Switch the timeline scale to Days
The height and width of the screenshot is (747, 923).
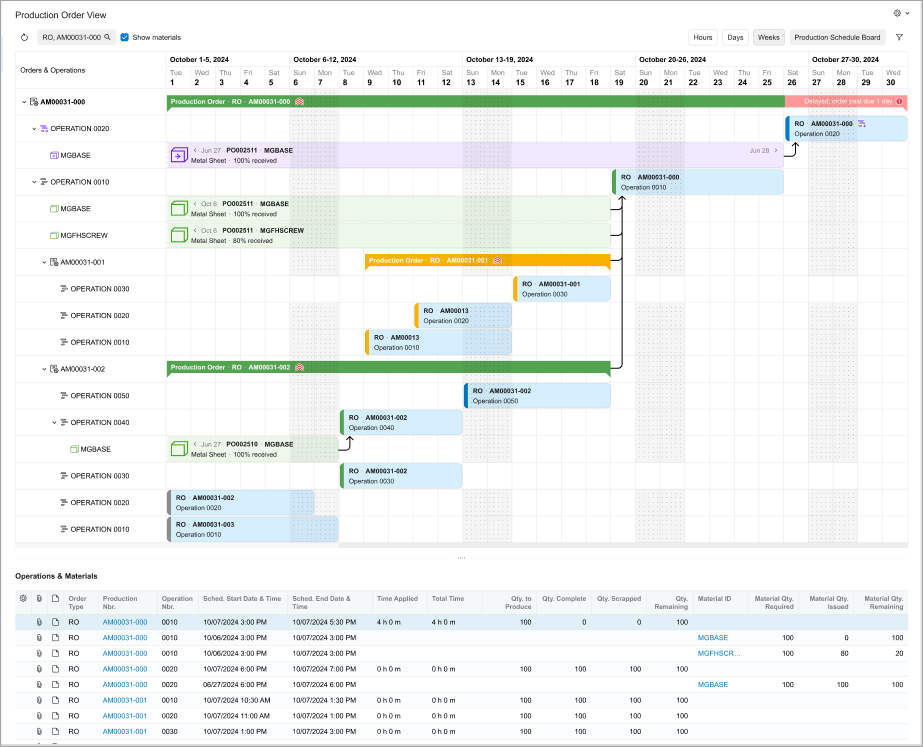(x=735, y=37)
